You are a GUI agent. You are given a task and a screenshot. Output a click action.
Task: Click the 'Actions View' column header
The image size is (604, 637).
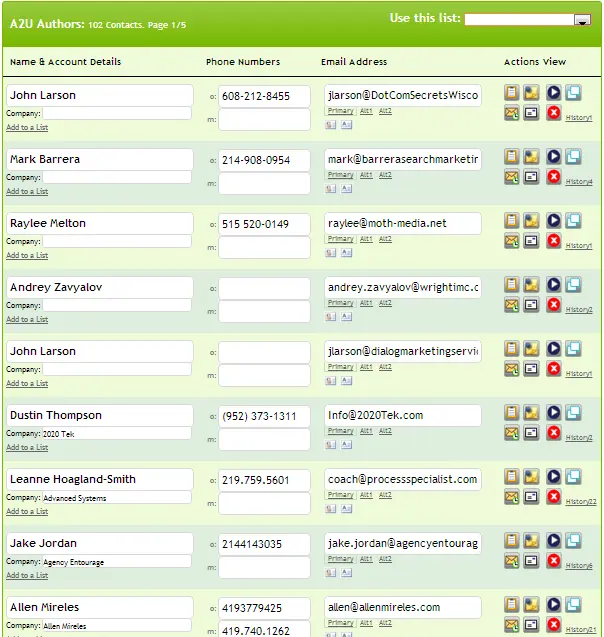[x=535, y=62]
